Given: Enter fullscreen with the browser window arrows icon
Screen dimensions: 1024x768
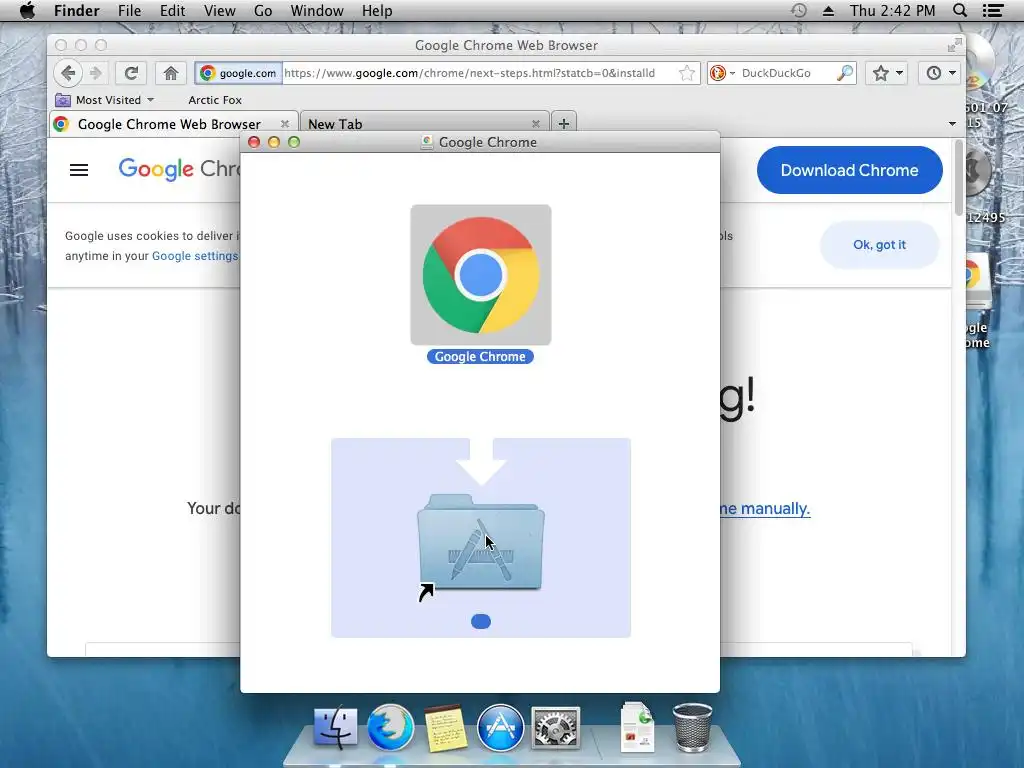Looking at the screenshot, I should click(x=954, y=44).
